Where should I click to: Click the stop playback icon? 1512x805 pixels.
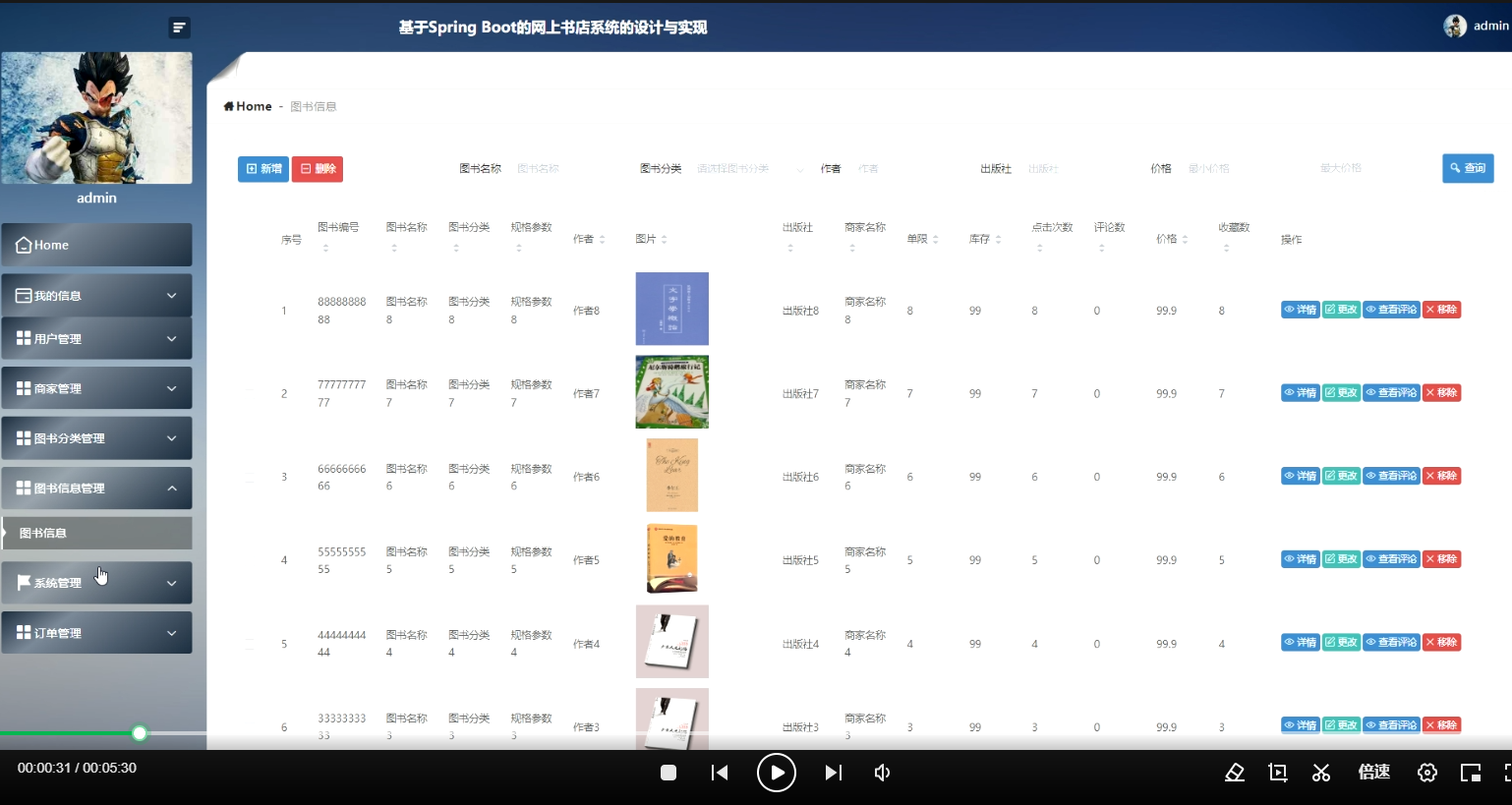coord(668,773)
